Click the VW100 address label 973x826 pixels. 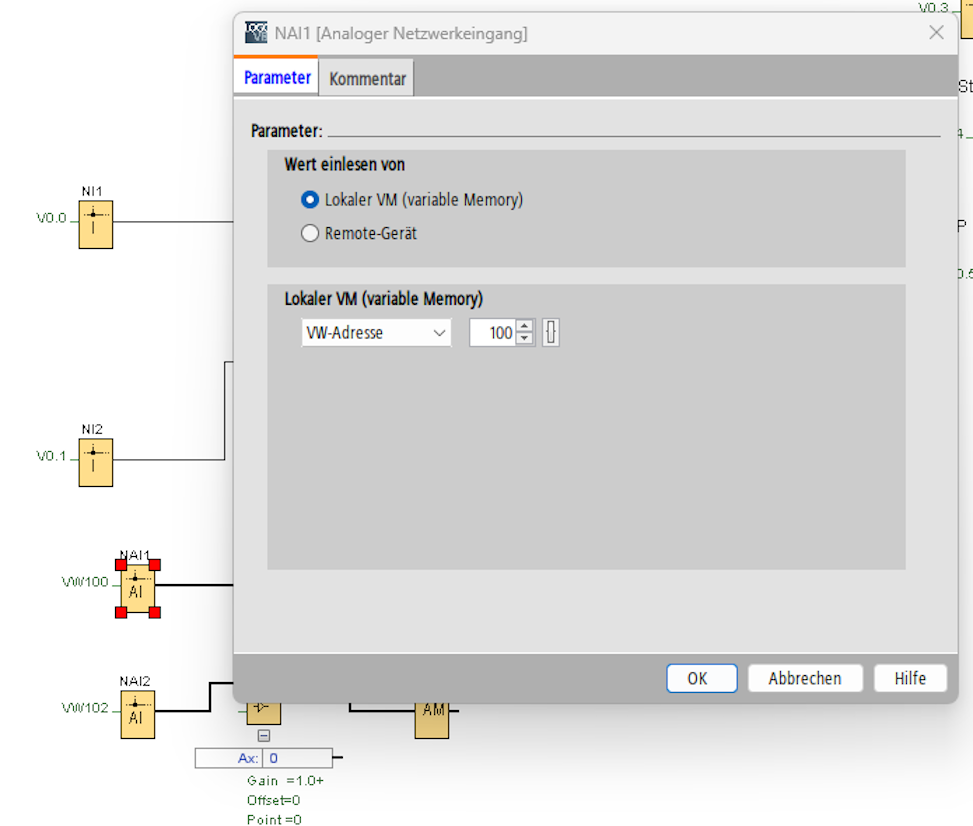pyautogui.click(x=85, y=581)
